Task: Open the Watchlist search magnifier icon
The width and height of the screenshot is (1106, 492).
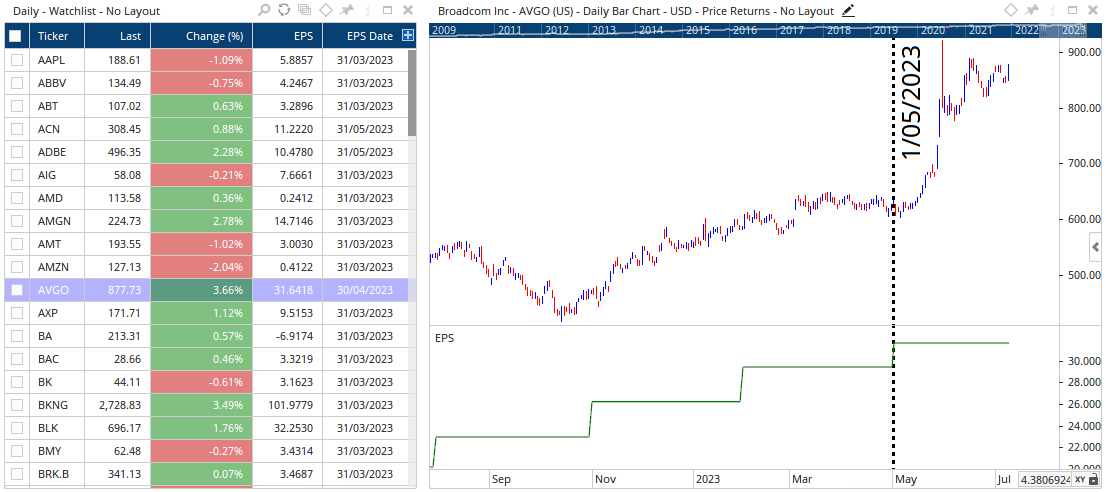Action: [264, 10]
